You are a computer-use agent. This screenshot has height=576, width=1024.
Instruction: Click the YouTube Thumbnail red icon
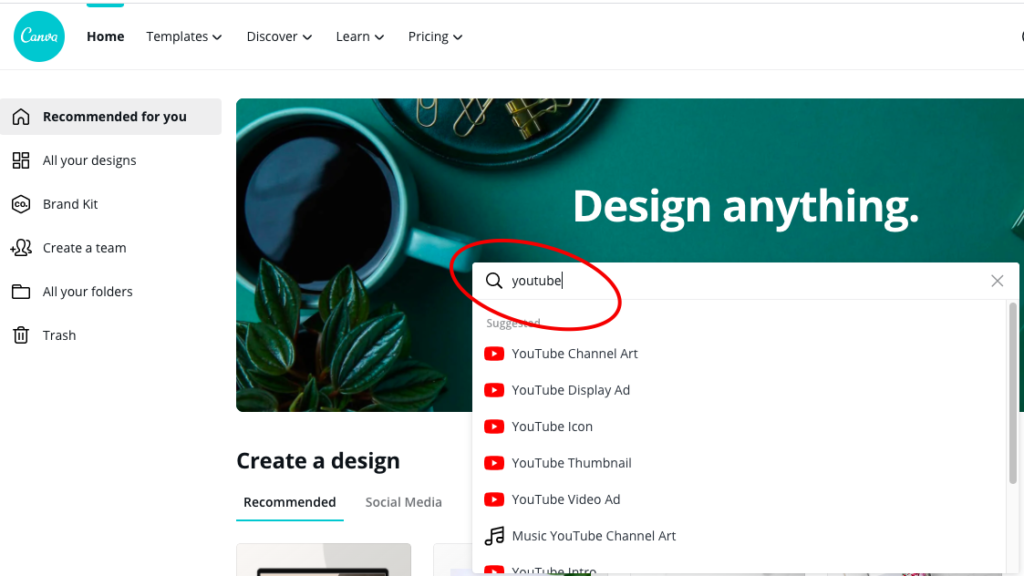point(494,464)
